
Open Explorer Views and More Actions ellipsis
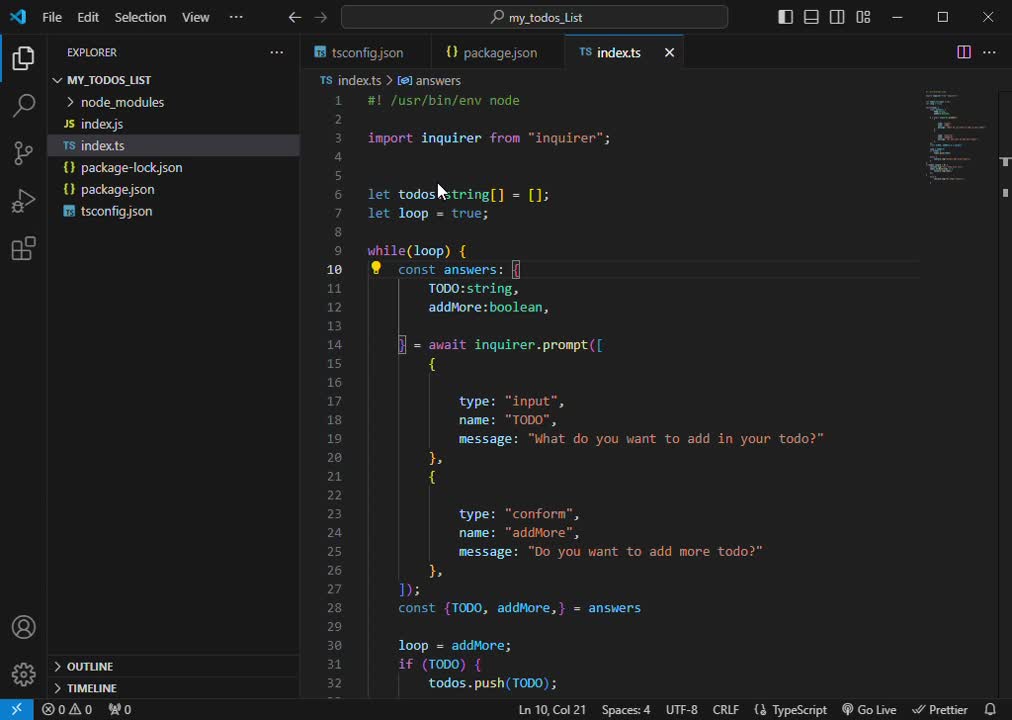tap(277, 52)
